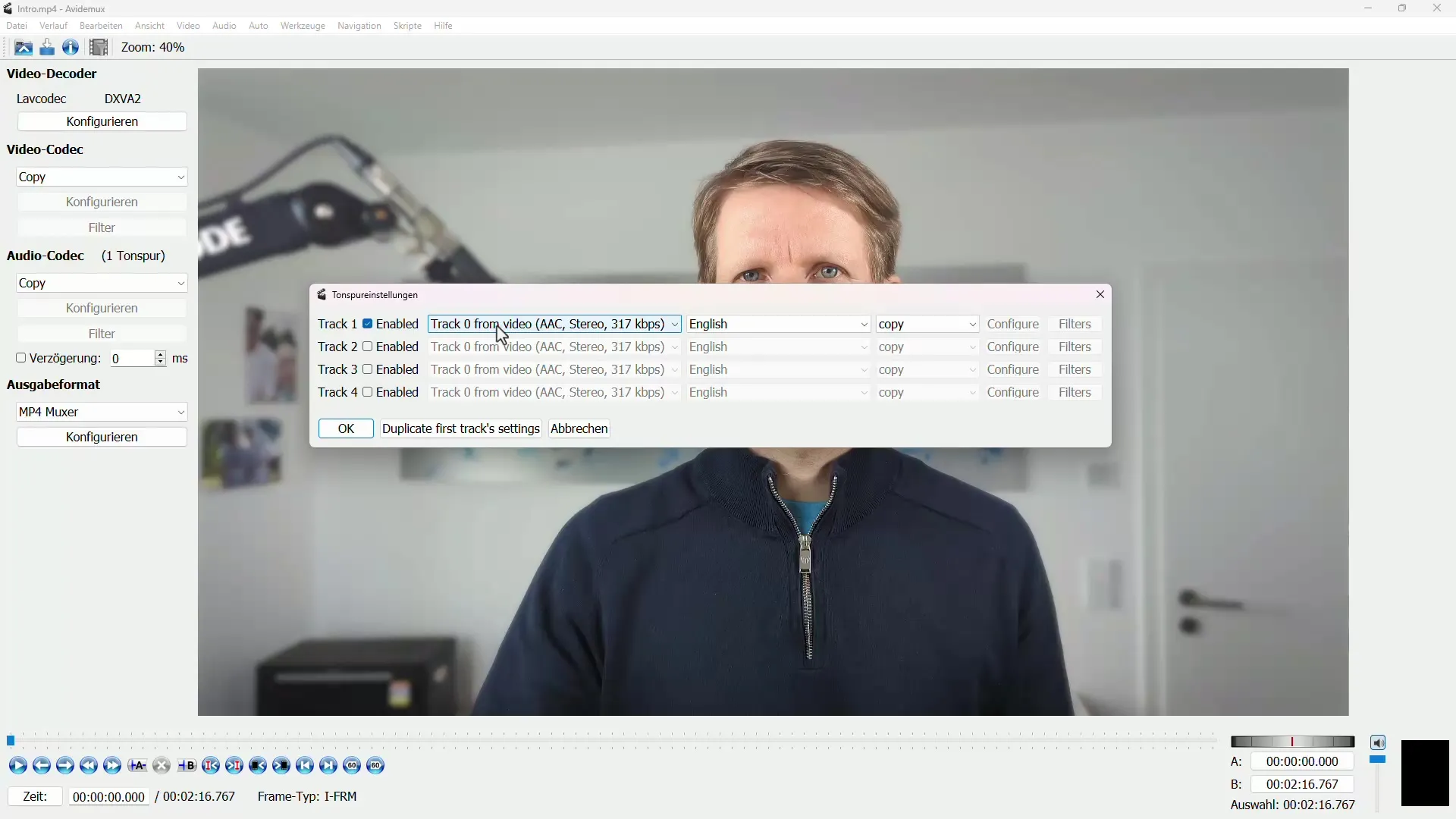The height and width of the screenshot is (819, 1456).
Task: Click the frame-forward step icon
Action: [65, 765]
